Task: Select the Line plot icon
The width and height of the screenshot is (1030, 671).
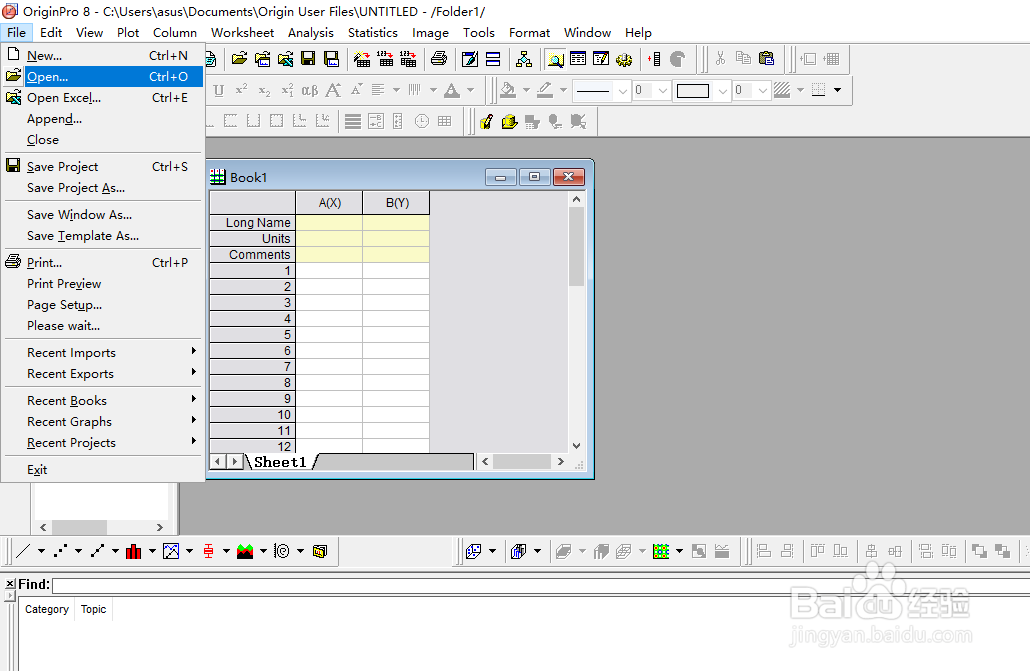Action: coord(23,551)
